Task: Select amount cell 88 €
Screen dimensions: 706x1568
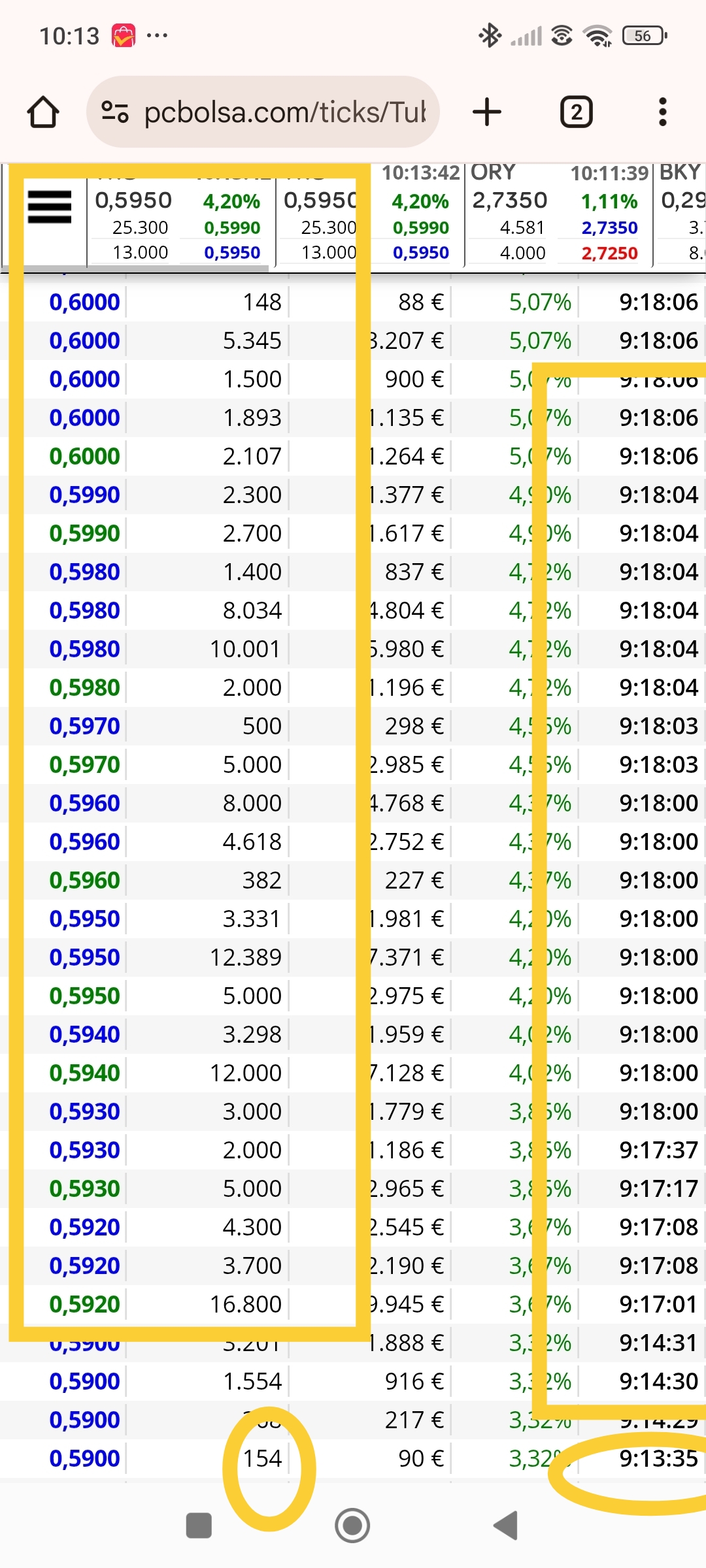Action: pos(421,302)
